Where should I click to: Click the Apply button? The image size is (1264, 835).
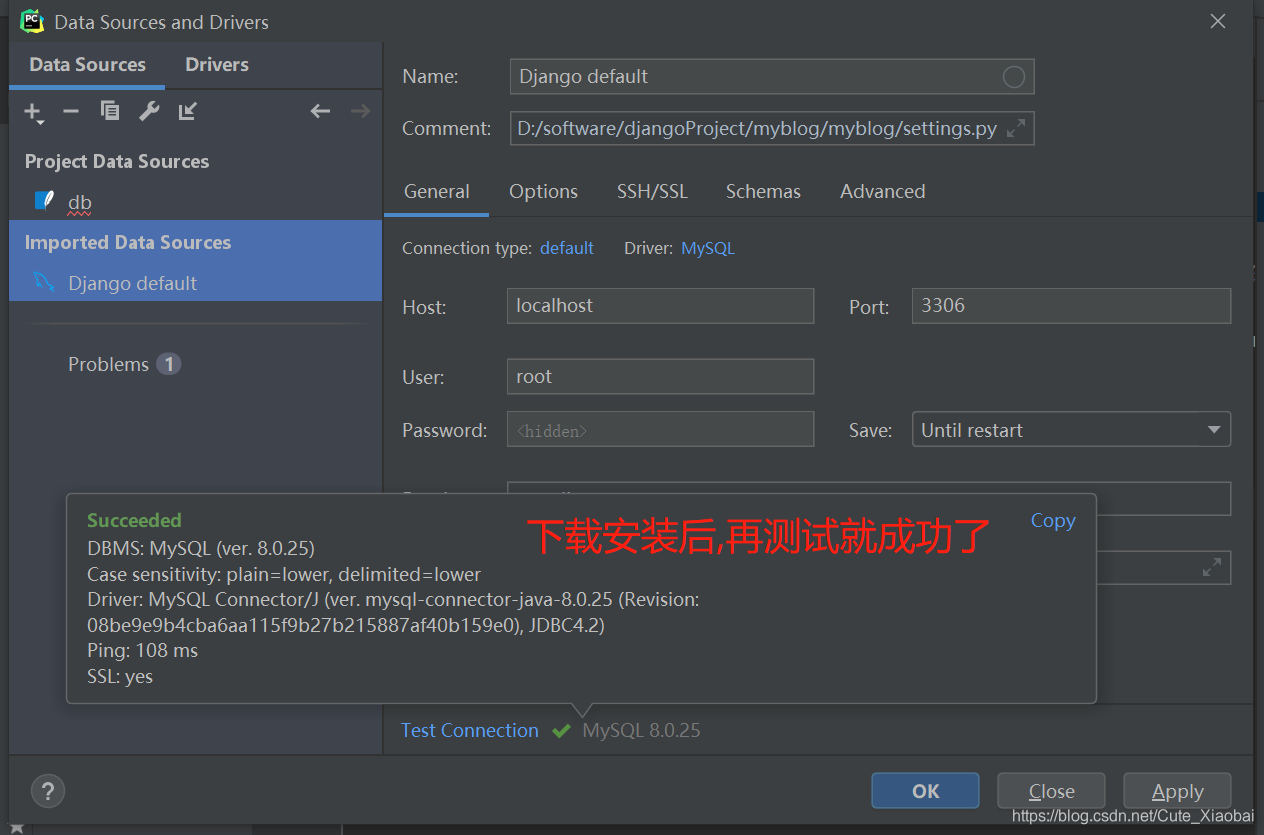[x=1177, y=791]
